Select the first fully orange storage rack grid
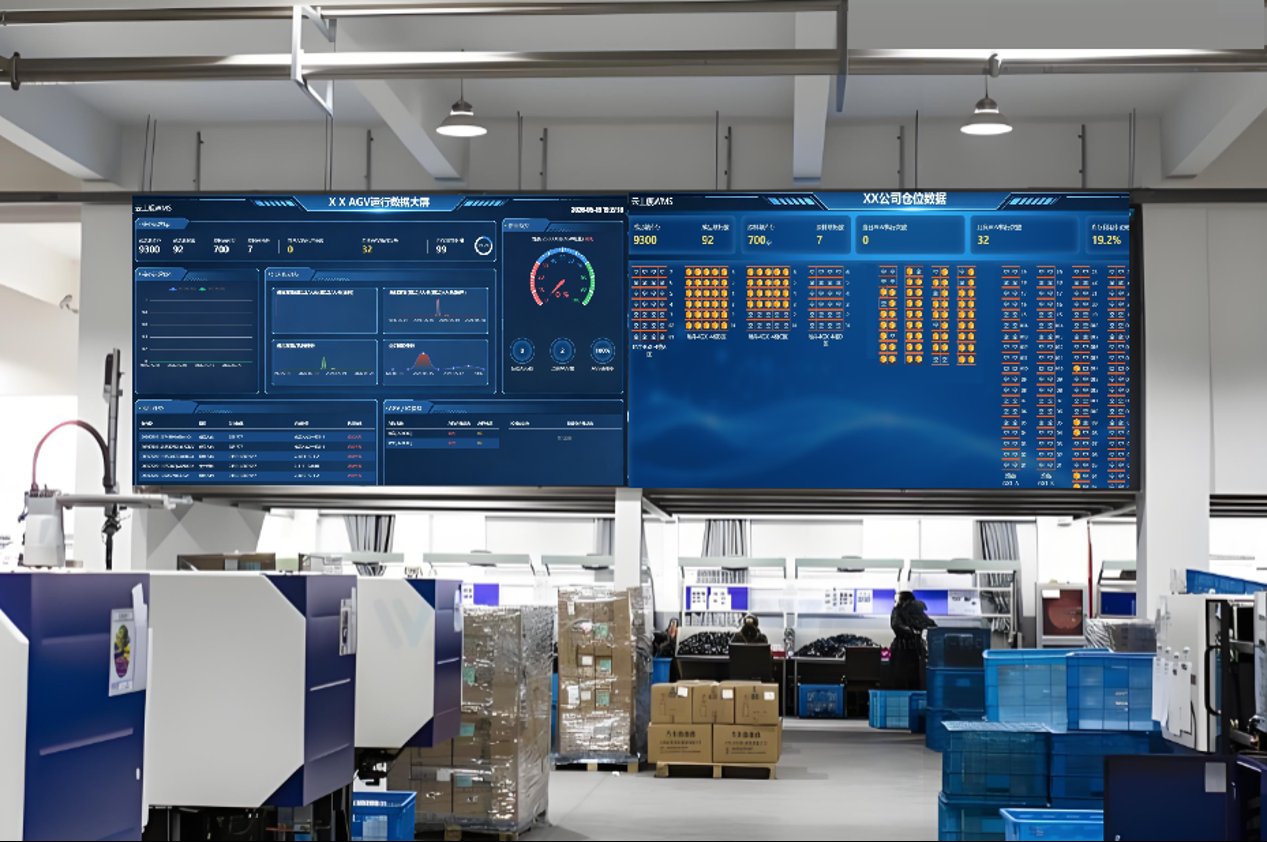The height and width of the screenshot is (842, 1267). click(706, 298)
